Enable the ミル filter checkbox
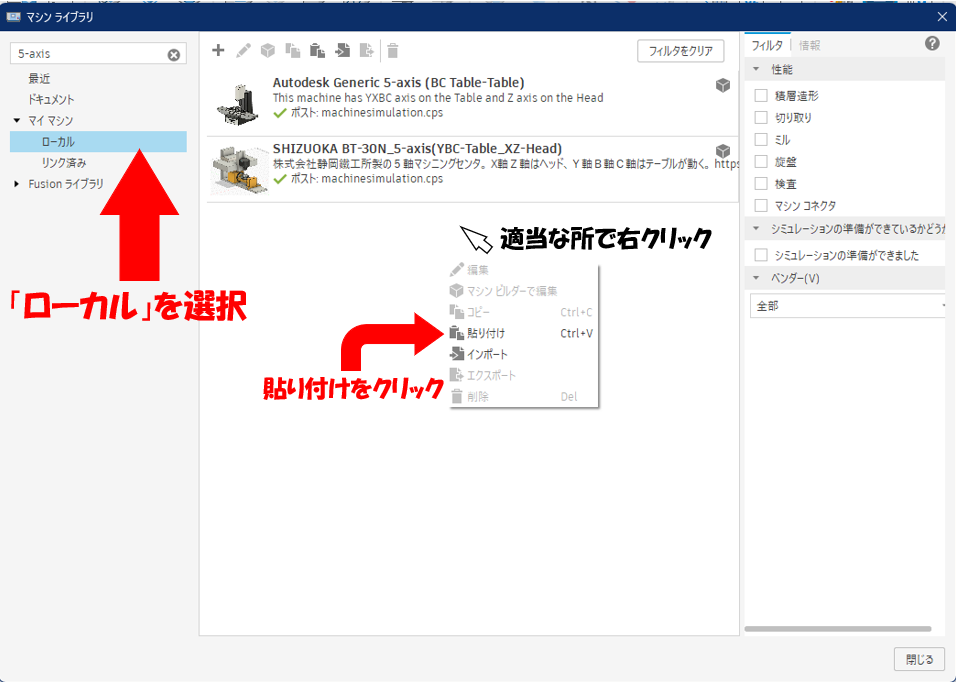This screenshot has height=682, width=956. pos(760,139)
